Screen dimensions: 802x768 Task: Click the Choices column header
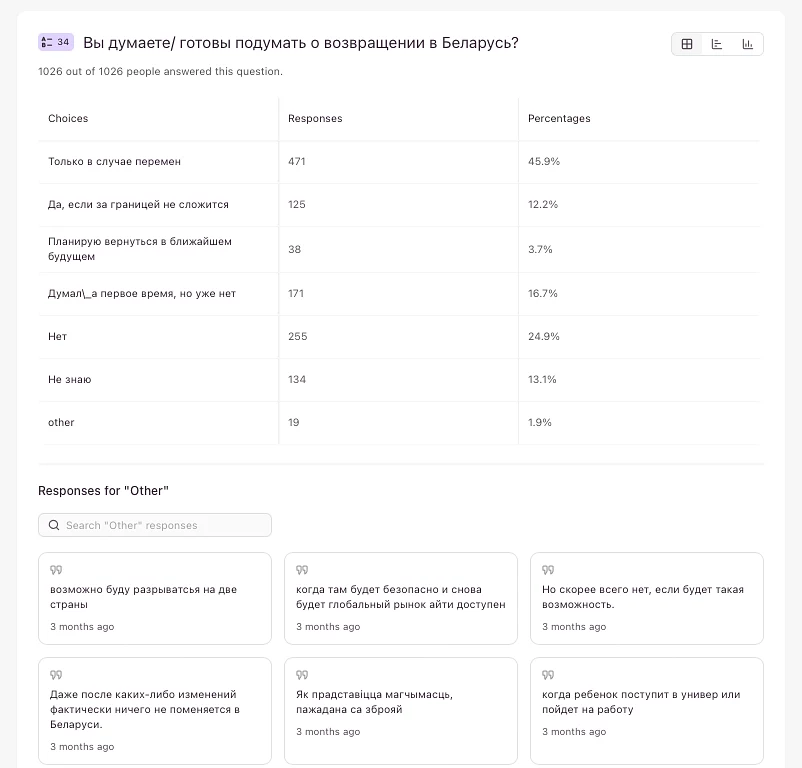(x=68, y=118)
